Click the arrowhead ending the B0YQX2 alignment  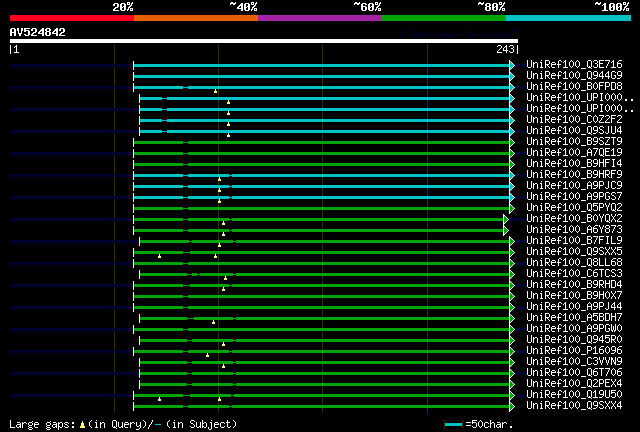click(x=506, y=220)
